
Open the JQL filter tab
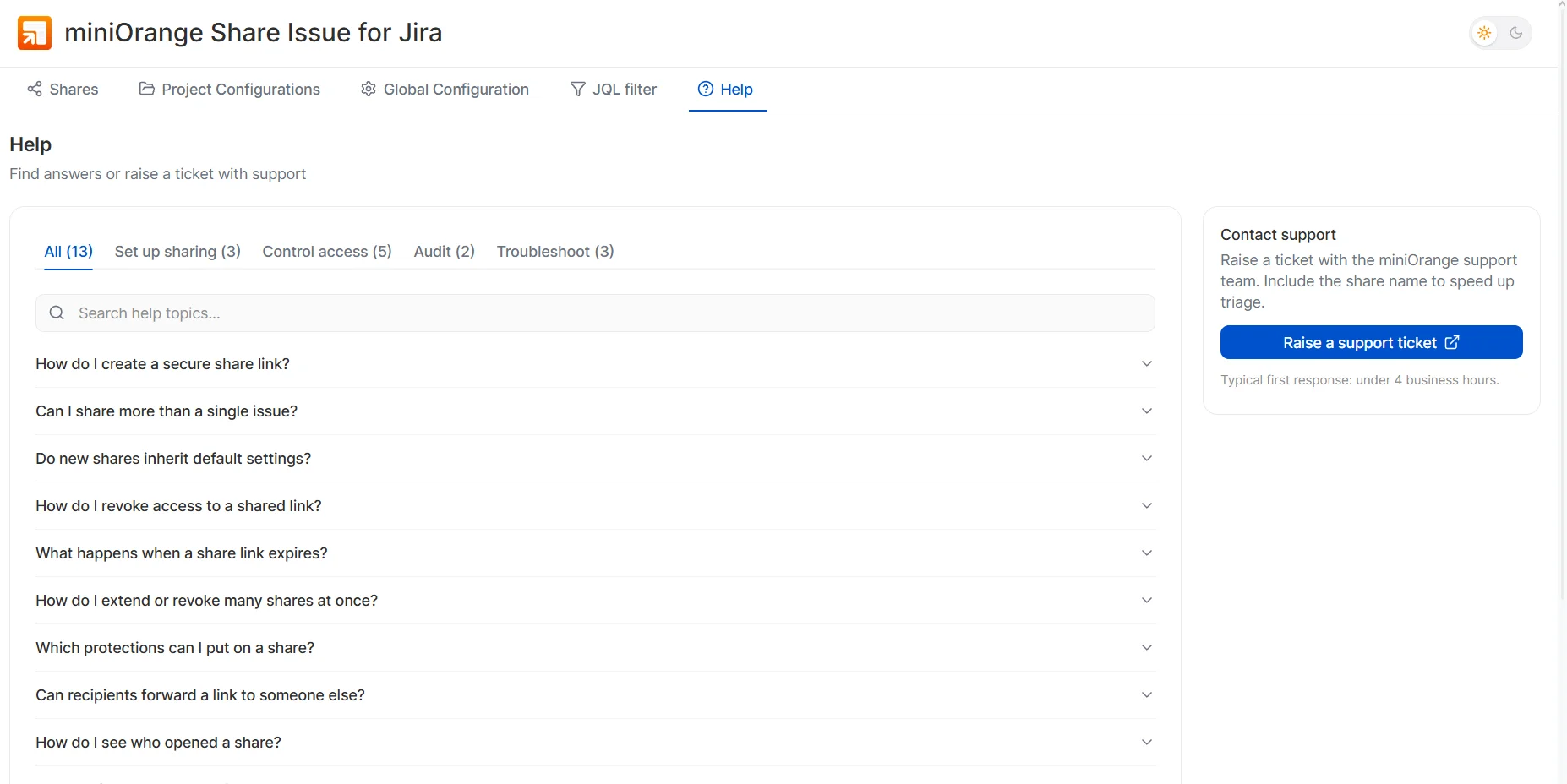[x=614, y=90]
